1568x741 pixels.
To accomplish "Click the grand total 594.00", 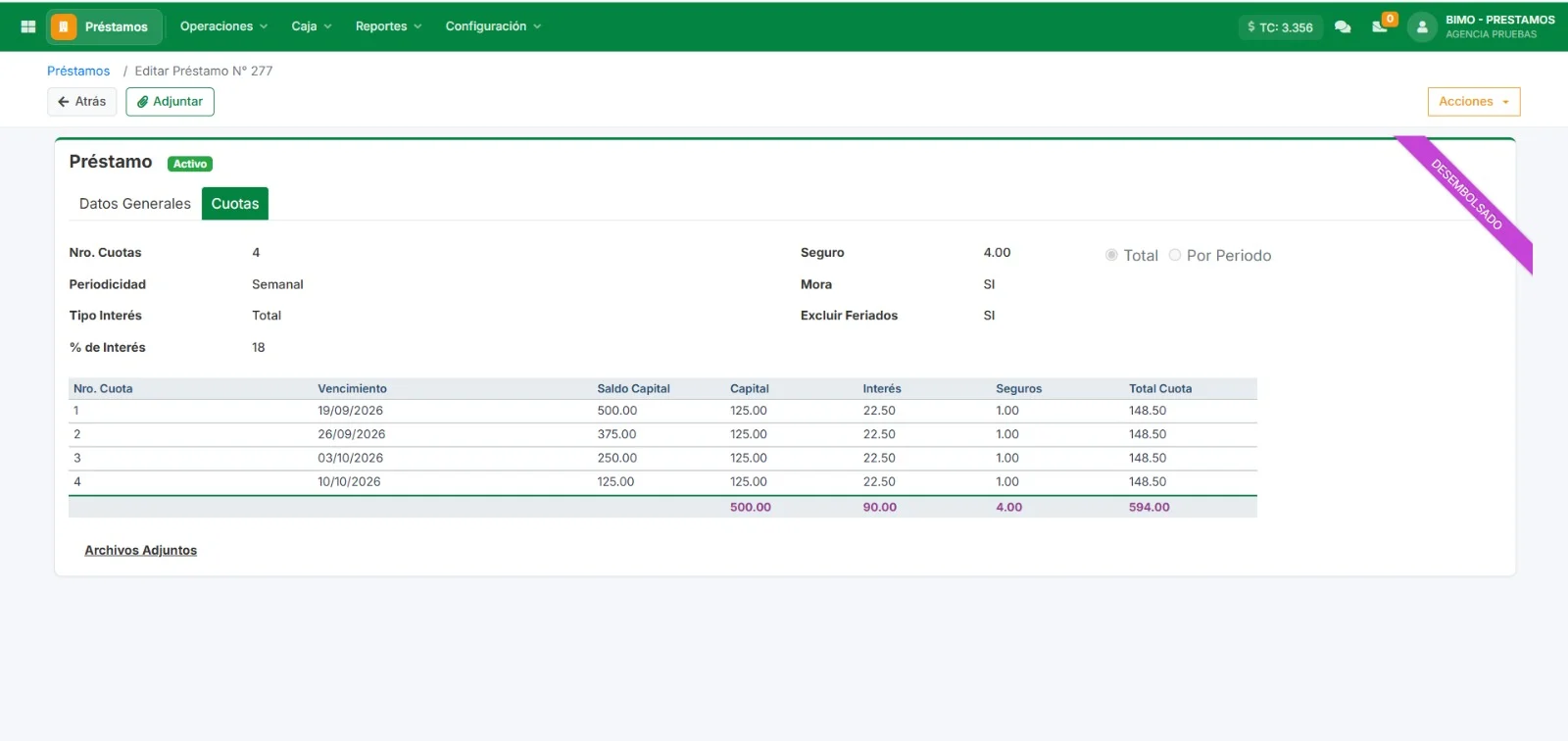I will 1150,508.
